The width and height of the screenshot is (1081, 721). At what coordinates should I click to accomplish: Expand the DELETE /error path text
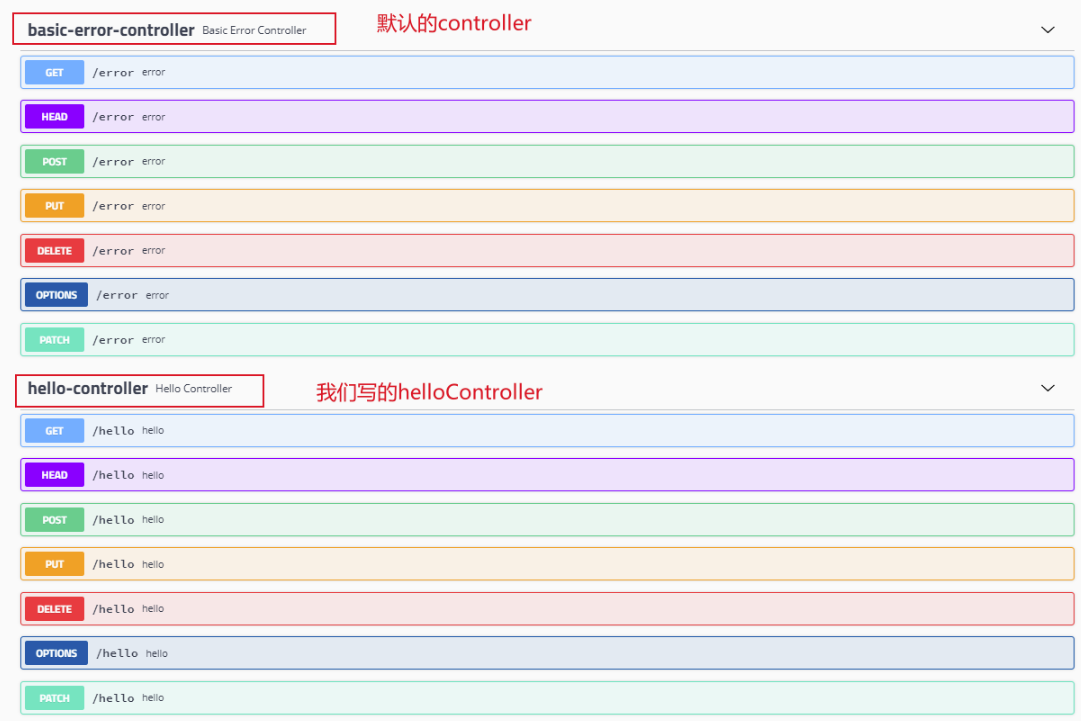[113, 251]
